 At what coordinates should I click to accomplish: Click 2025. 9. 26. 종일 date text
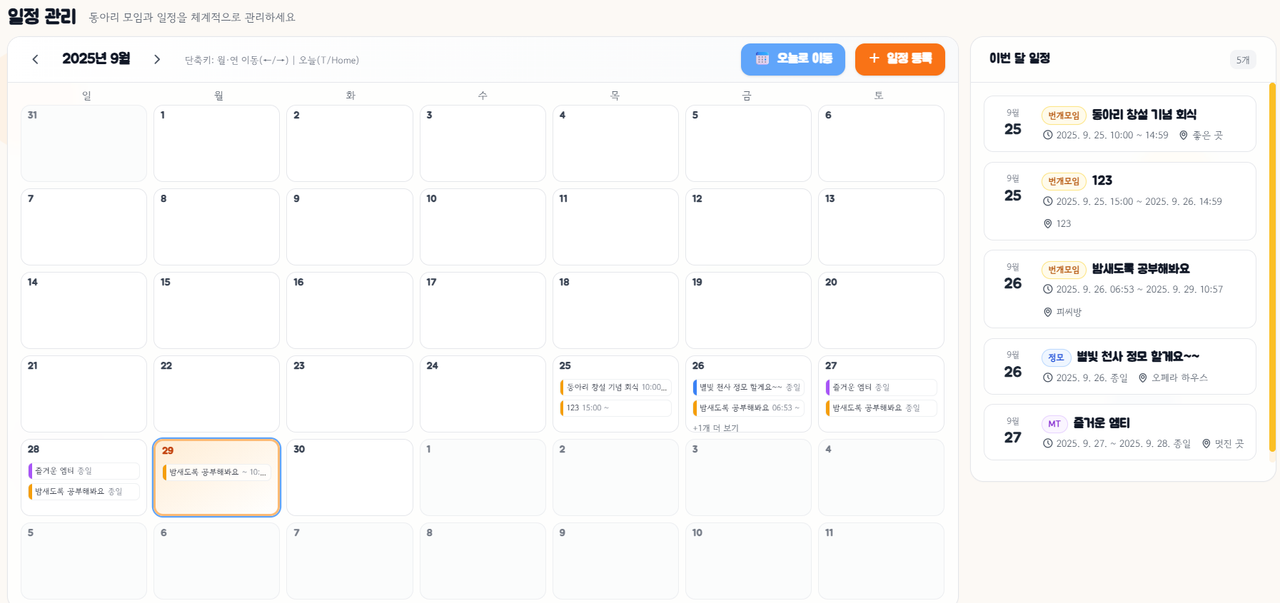(1092, 378)
